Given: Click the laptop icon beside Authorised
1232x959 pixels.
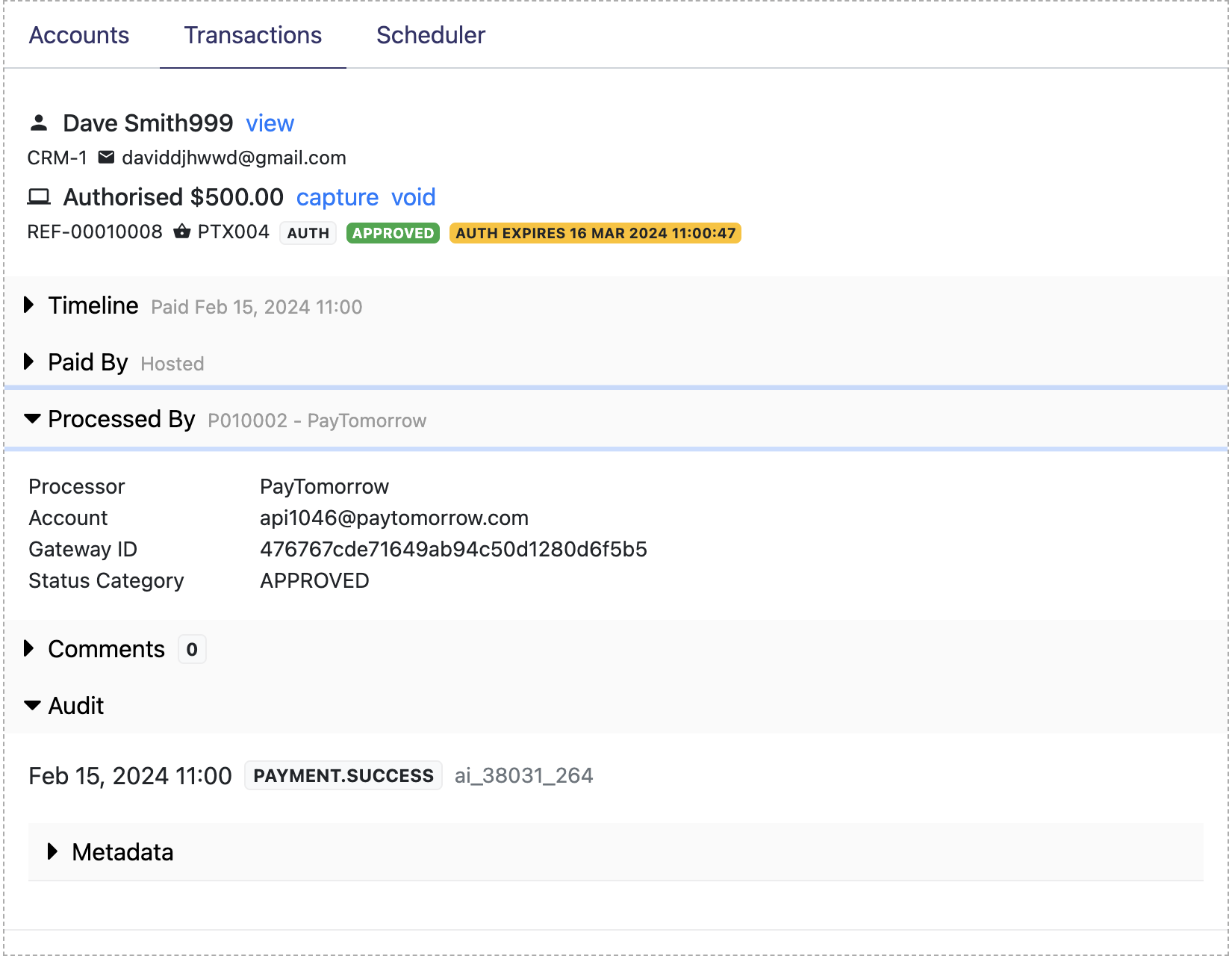Looking at the screenshot, I should click(39, 197).
